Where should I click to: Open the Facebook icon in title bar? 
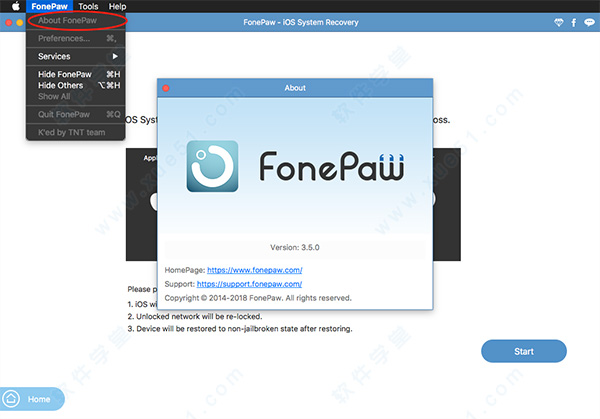[x=574, y=23]
